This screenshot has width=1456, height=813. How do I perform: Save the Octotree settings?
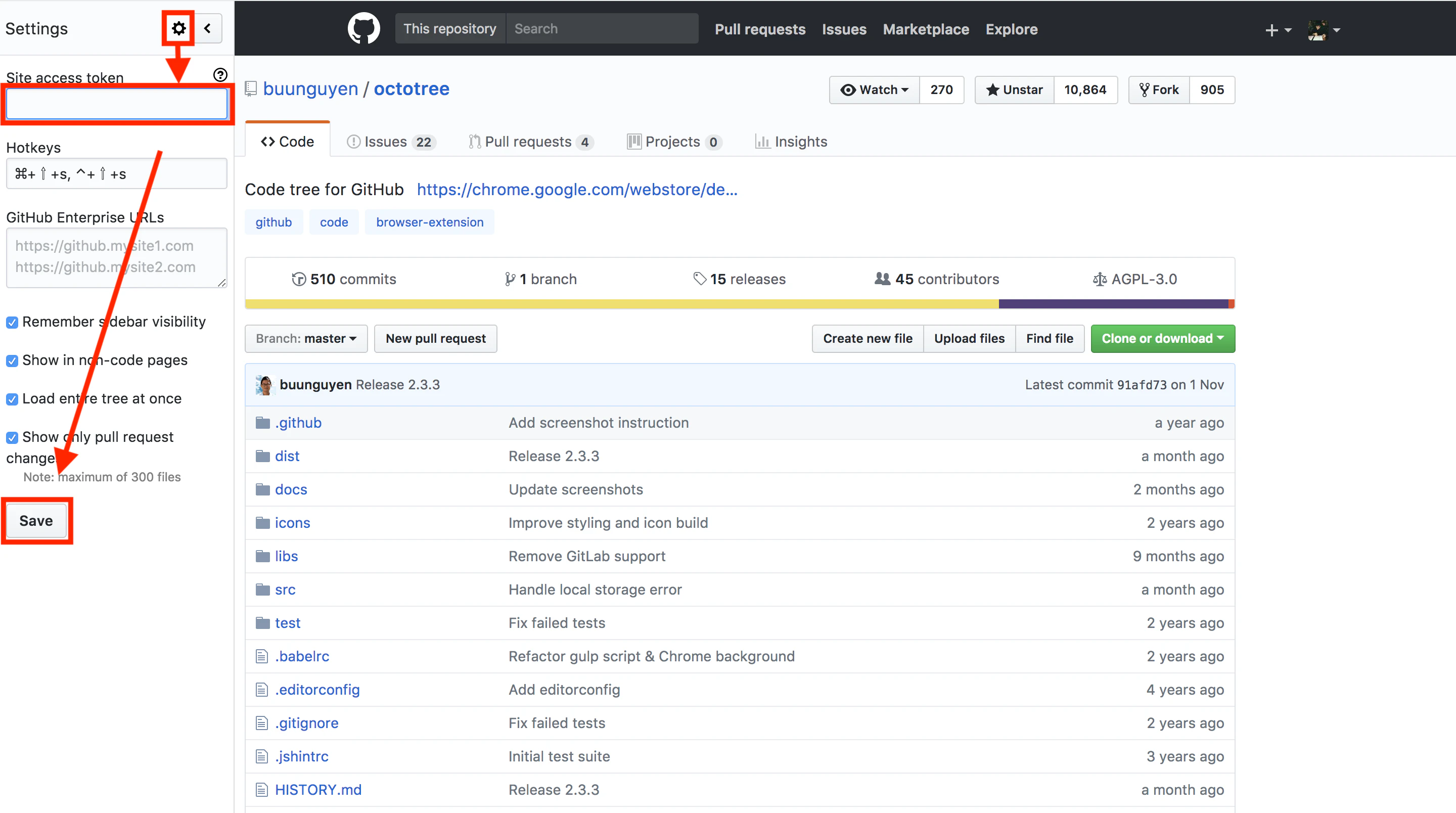point(36,520)
